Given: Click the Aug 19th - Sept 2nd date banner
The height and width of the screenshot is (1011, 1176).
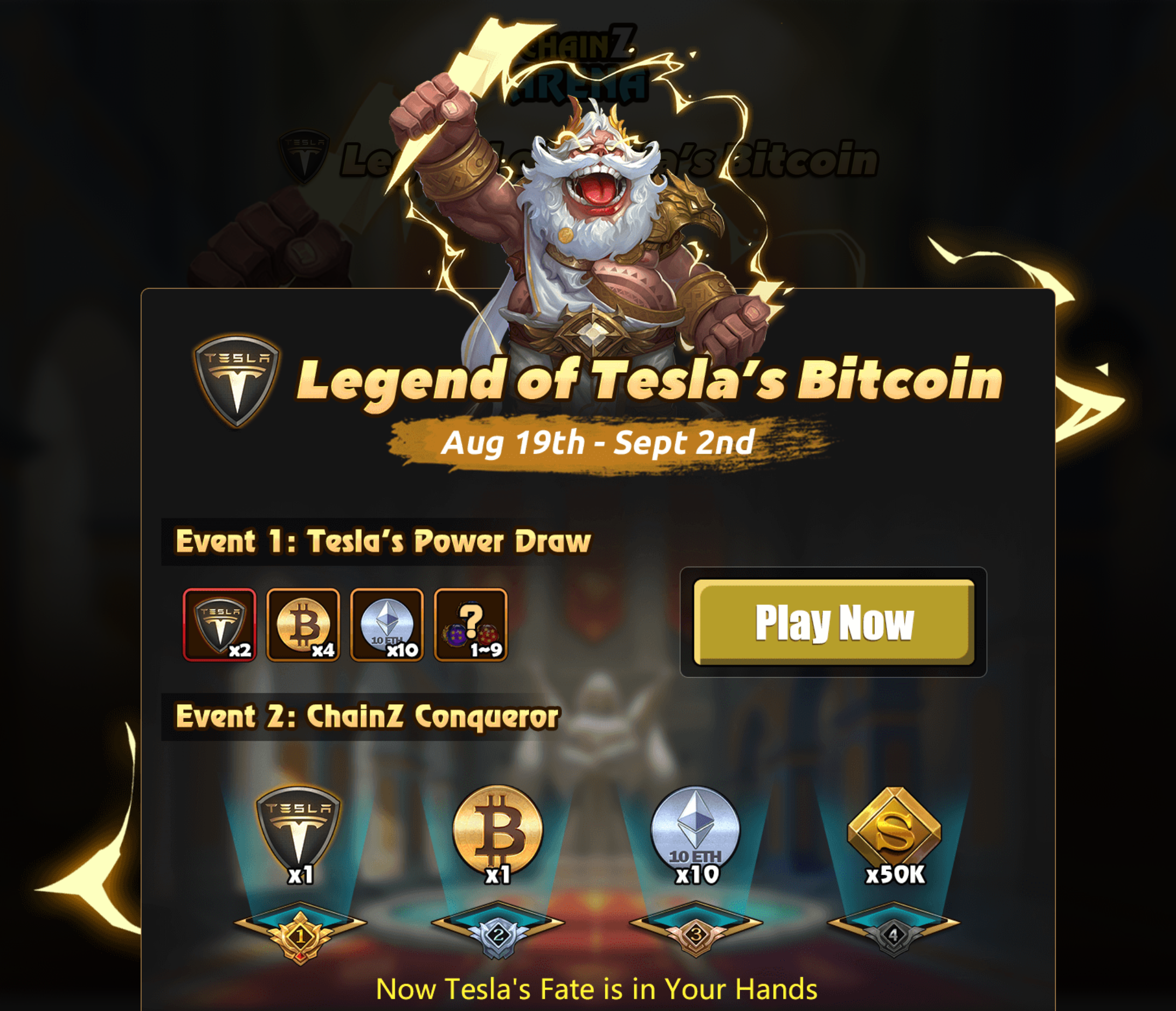Looking at the screenshot, I should pyautogui.click(x=599, y=443).
